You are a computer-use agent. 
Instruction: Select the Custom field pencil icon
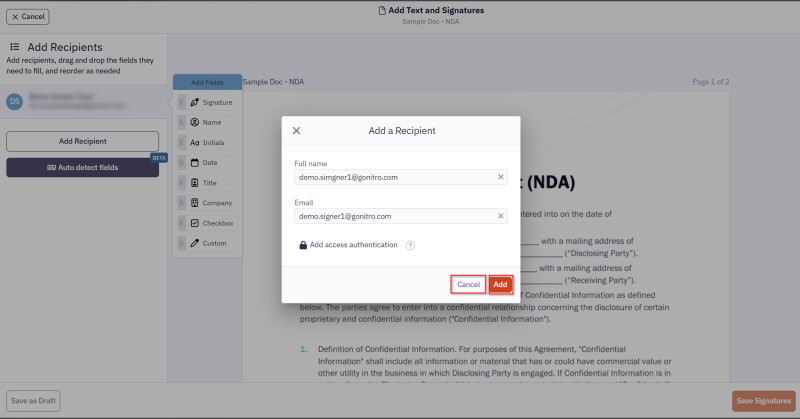point(194,243)
